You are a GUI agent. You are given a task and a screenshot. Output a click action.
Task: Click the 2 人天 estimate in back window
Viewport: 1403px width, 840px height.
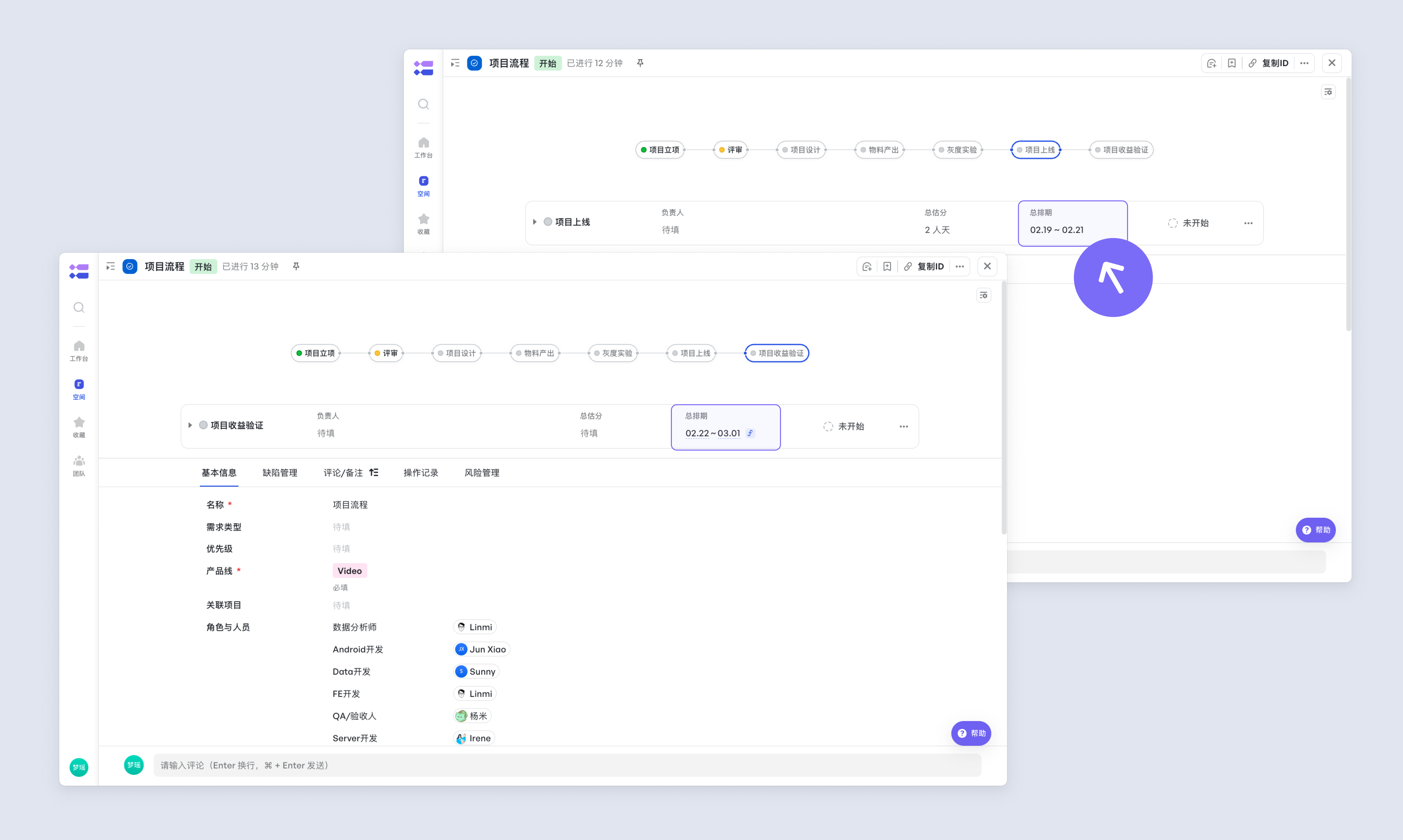[x=937, y=230]
